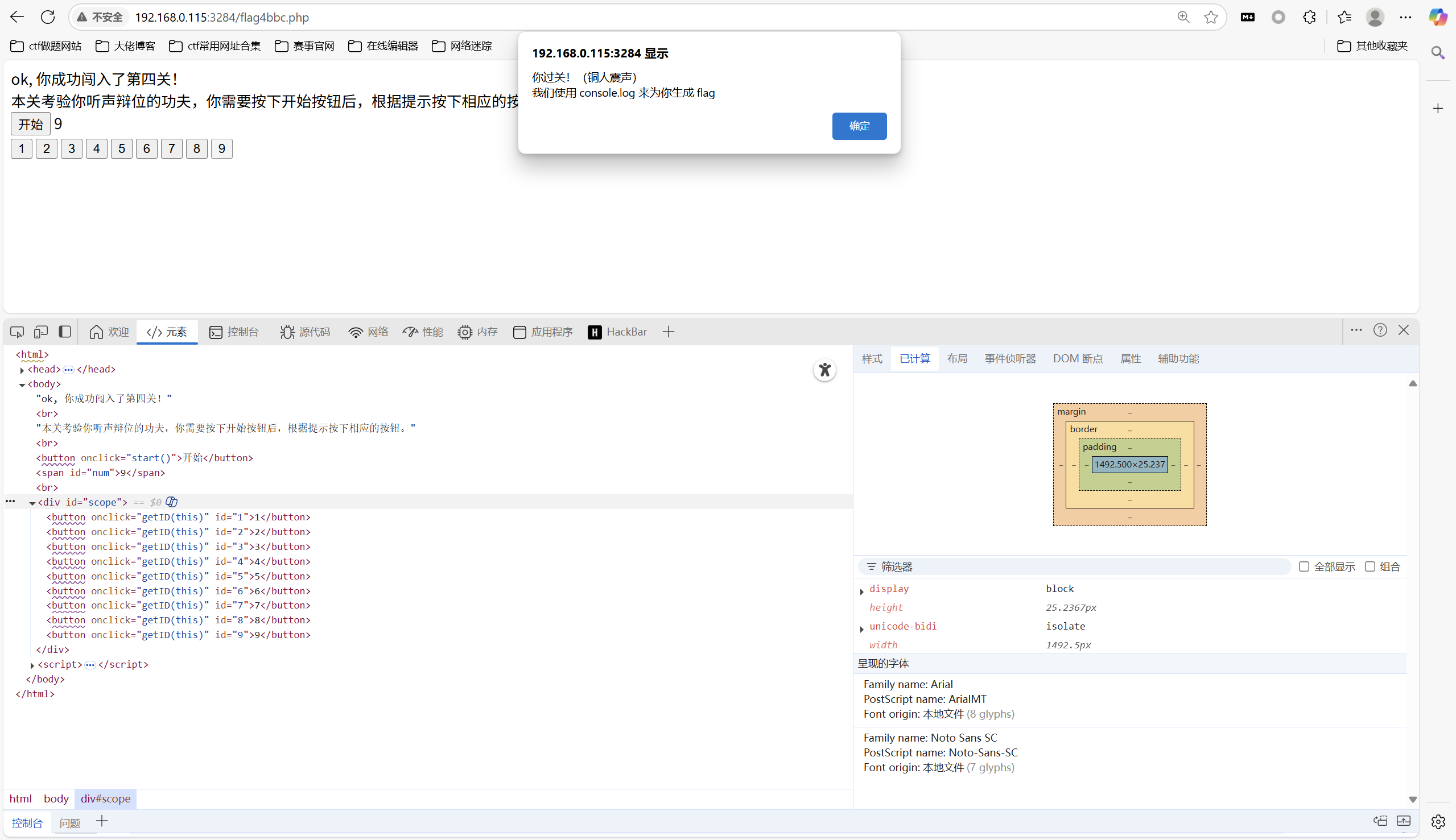
Task: Open DevTools settings gear icon
Action: [x=1438, y=822]
